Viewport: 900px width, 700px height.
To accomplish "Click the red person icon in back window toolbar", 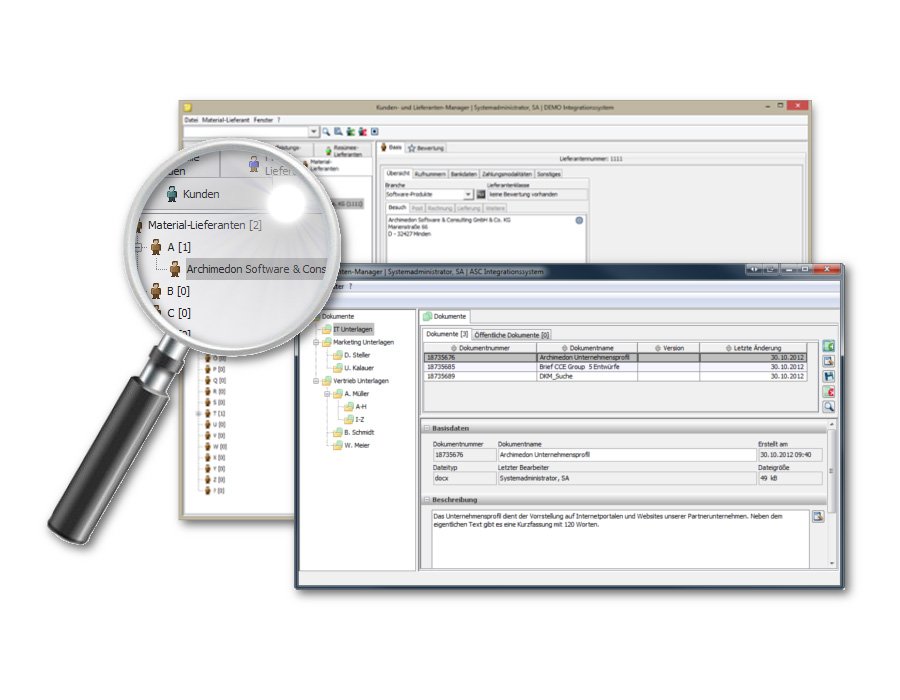I will [x=362, y=132].
